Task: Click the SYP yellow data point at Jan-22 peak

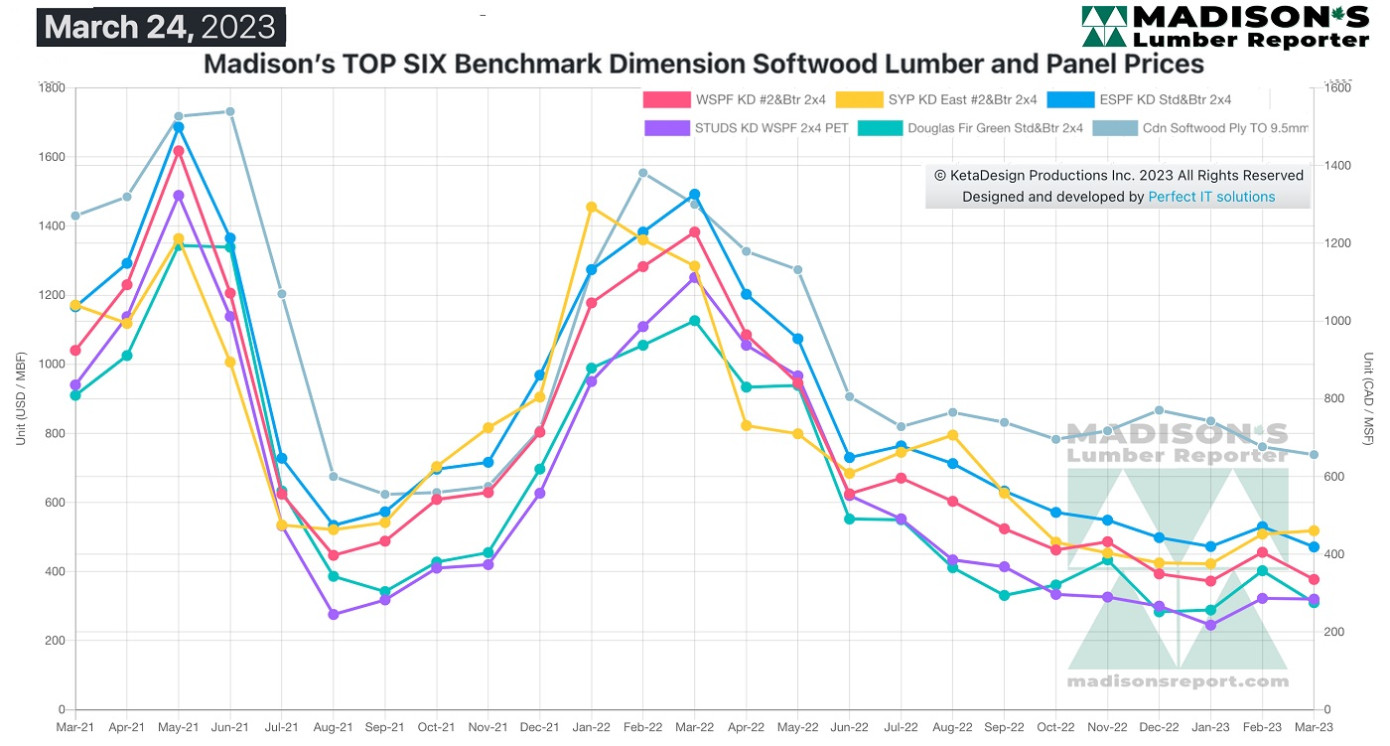Action: coord(591,207)
